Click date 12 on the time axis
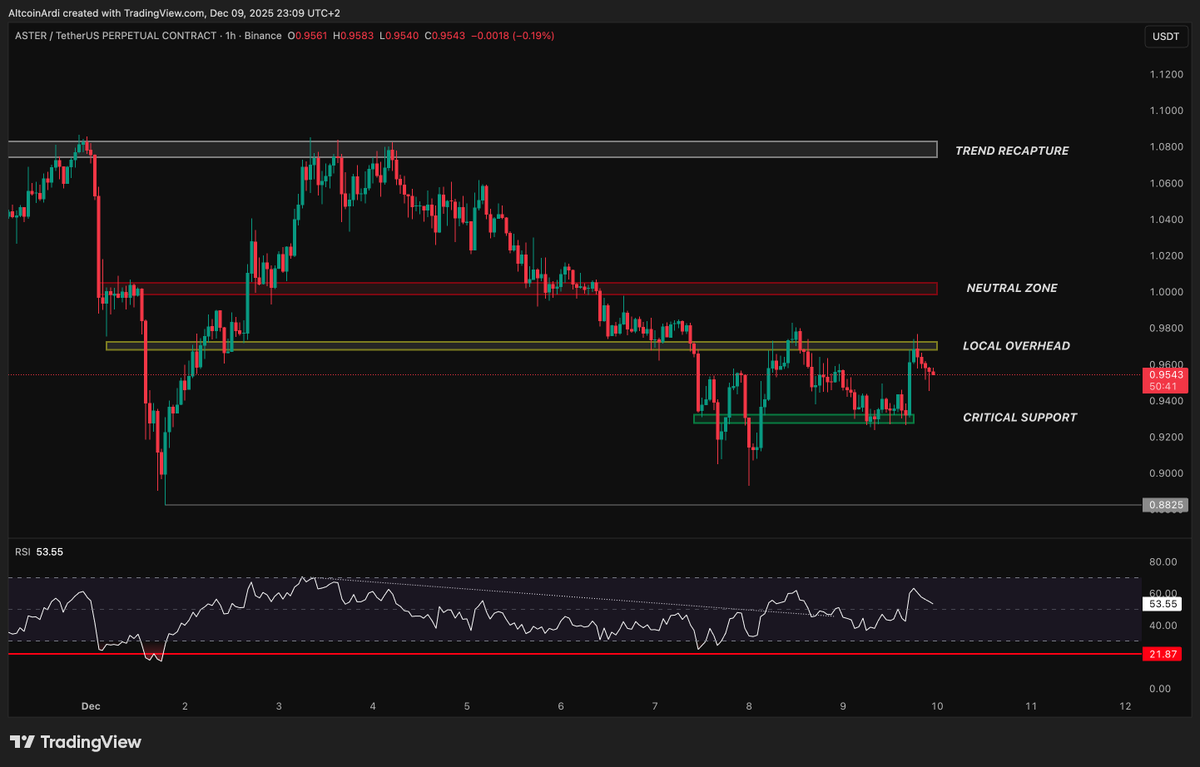This screenshot has width=1200, height=767. point(1125,706)
